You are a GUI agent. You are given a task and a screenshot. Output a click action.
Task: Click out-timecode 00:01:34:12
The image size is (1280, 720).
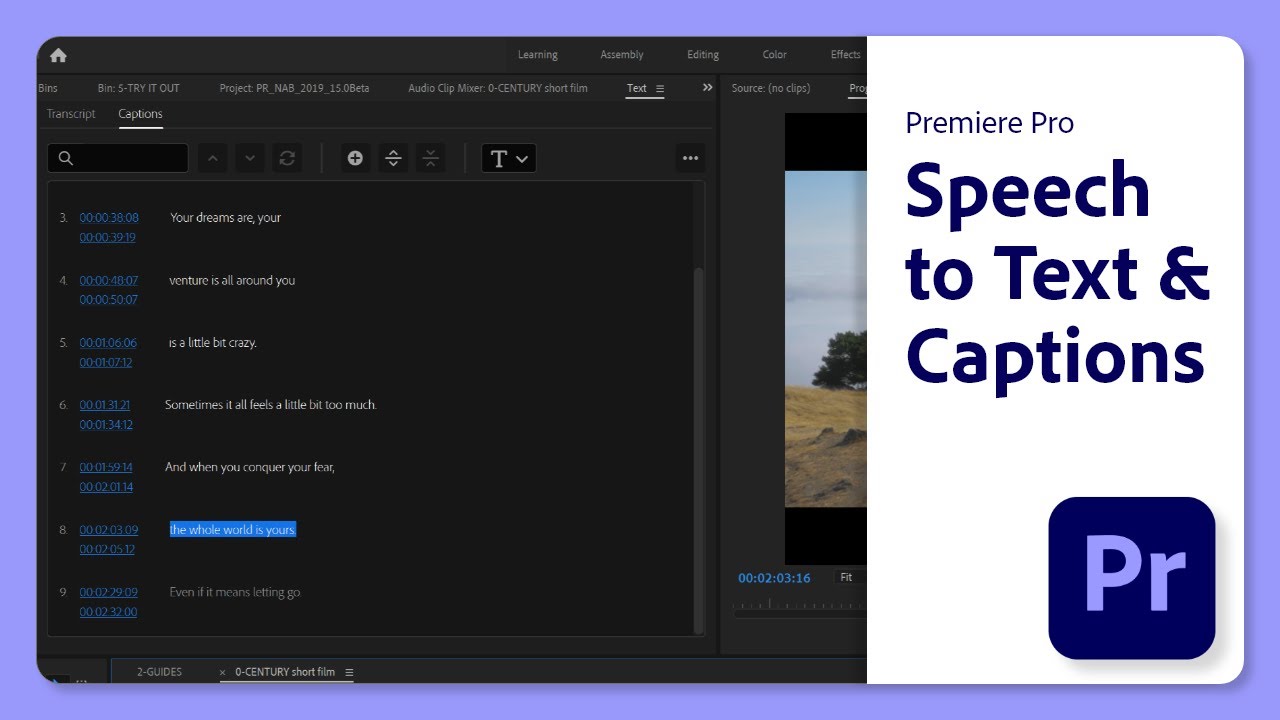106,425
